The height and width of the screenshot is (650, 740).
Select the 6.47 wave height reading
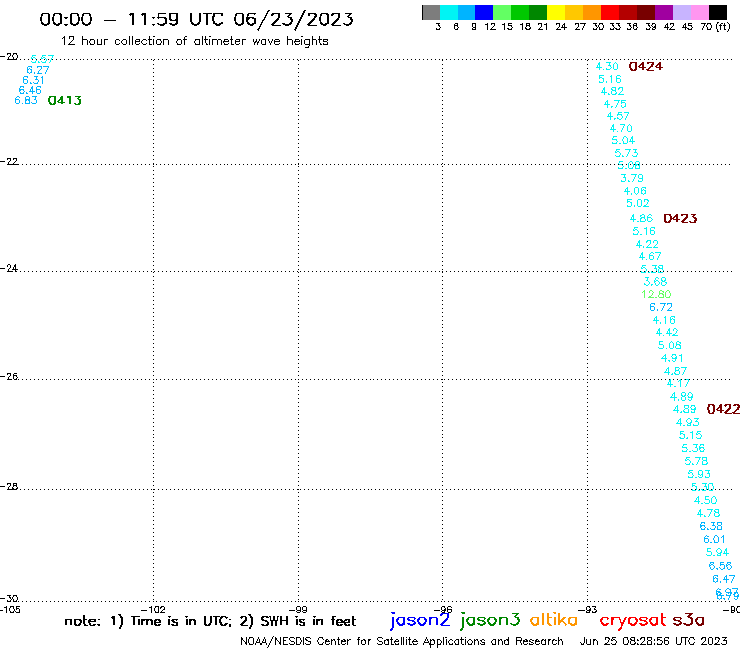coord(724,579)
